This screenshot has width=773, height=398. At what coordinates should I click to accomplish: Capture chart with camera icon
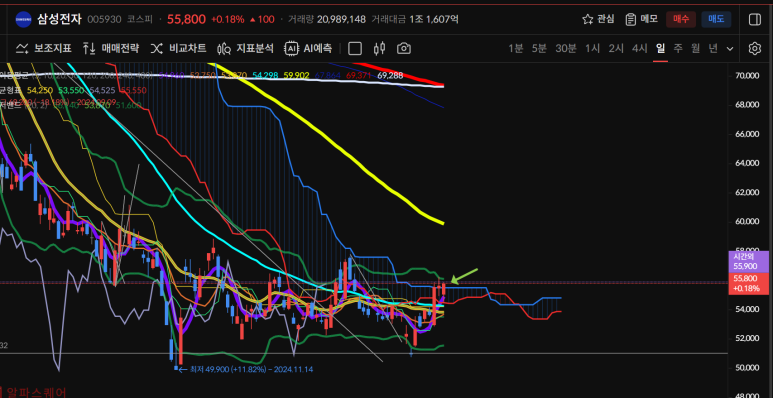pyautogui.click(x=404, y=48)
